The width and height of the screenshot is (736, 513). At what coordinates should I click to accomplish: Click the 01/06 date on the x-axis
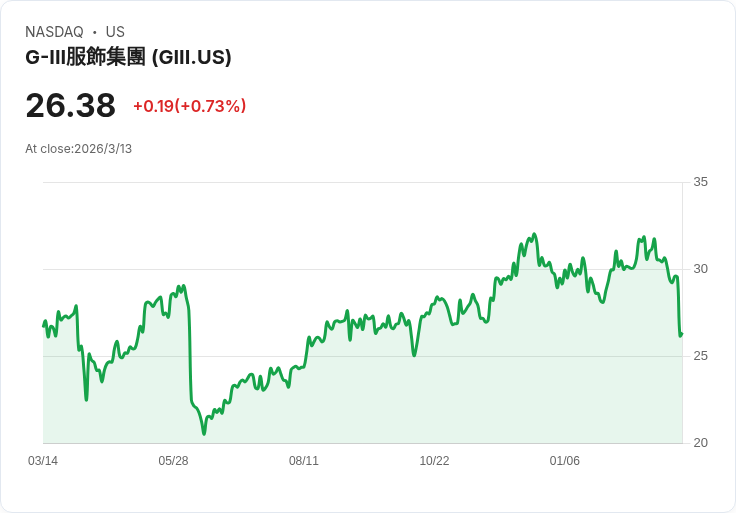pos(565,461)
